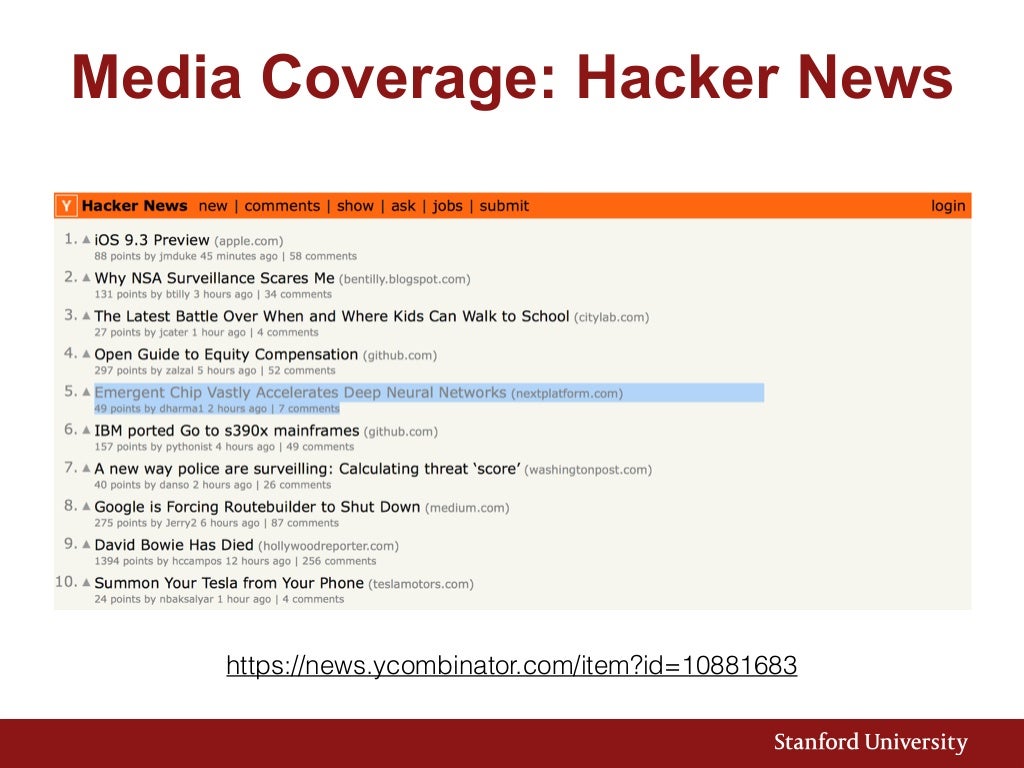Click the bentilly.blogspot.com domain link
Image resolution: width=1024 pixels, height=768 pixels.
pos(404,280)
